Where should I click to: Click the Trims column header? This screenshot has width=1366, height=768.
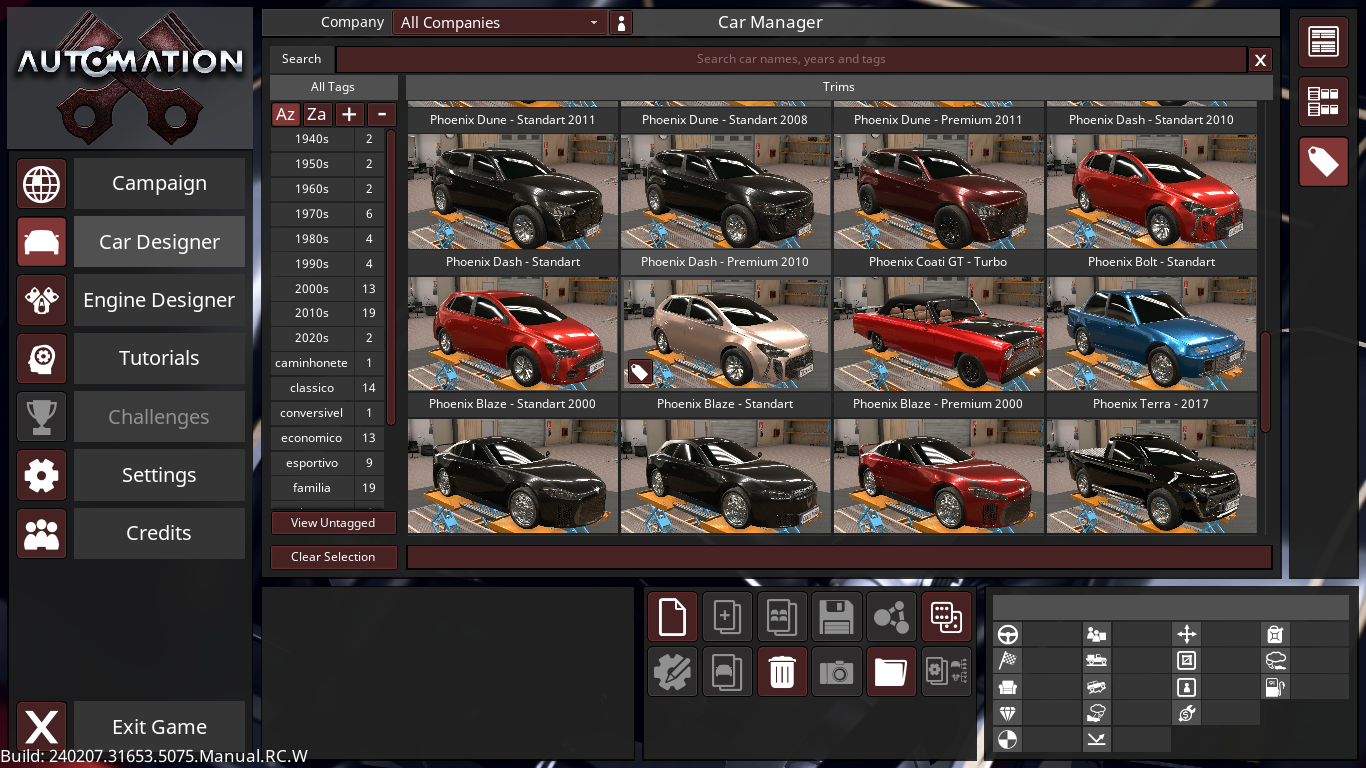tap(839, 87)
